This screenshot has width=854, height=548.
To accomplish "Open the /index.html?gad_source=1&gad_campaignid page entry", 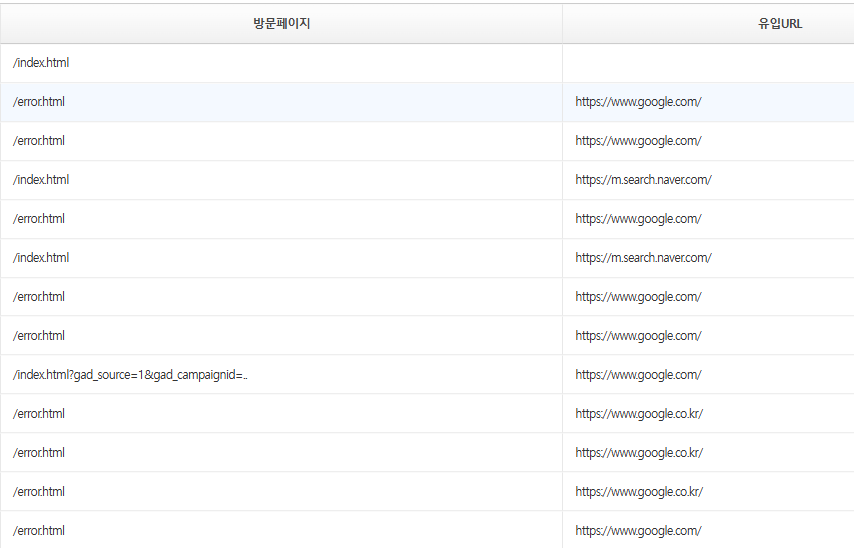I will tap(130, 375).
